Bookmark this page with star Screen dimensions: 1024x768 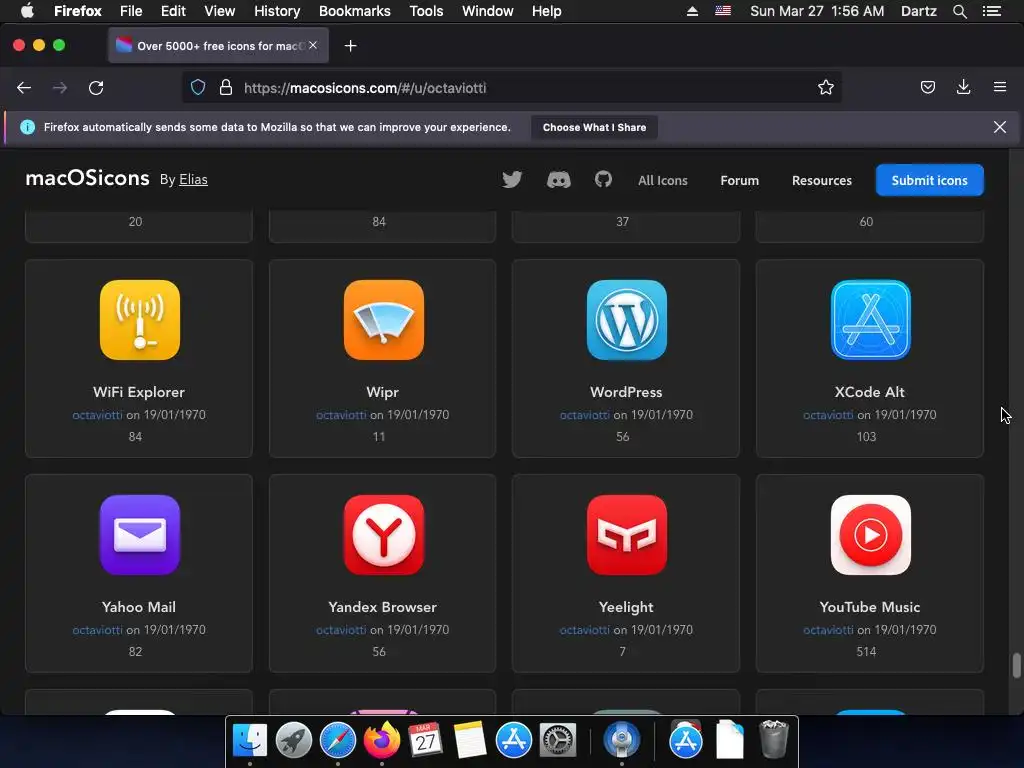825,88
